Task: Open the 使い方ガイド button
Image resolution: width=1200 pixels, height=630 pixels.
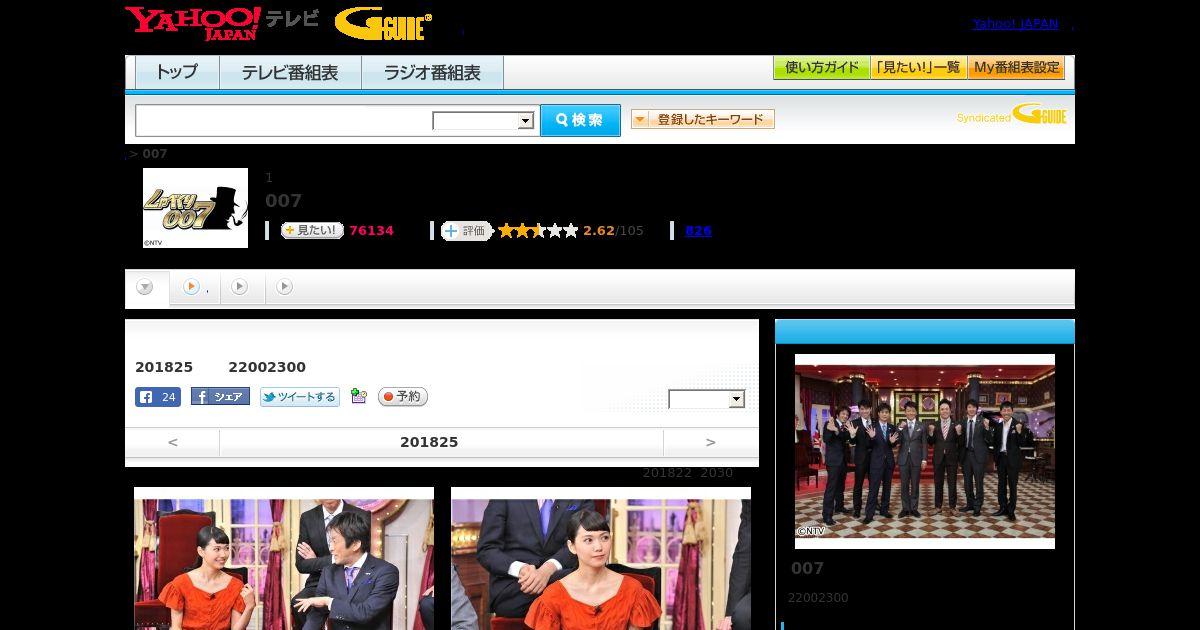Action: (821, 68)
